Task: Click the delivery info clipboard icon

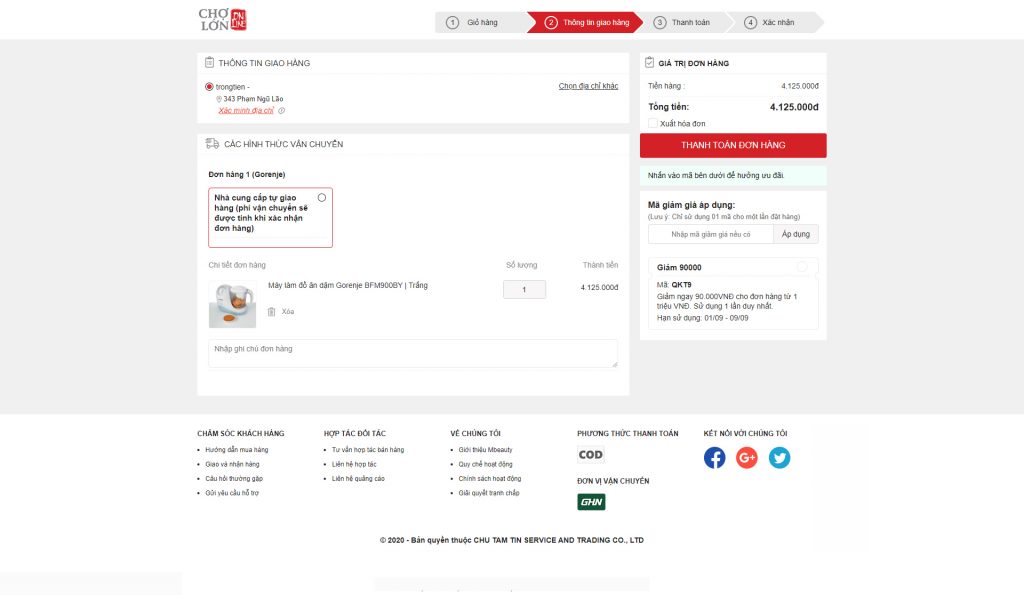Action: click(x=209, y=63)
